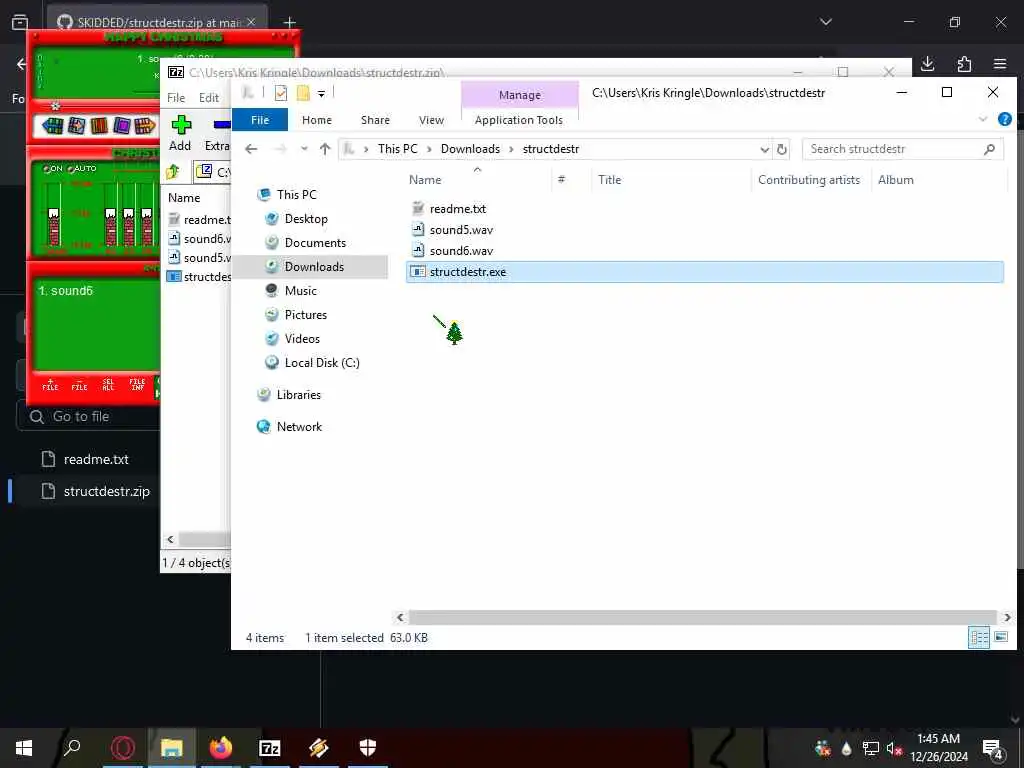1024x768 pixels.
Task: Open structdestr.zip in the GitHub file list
Action: [x=106, y=491]
